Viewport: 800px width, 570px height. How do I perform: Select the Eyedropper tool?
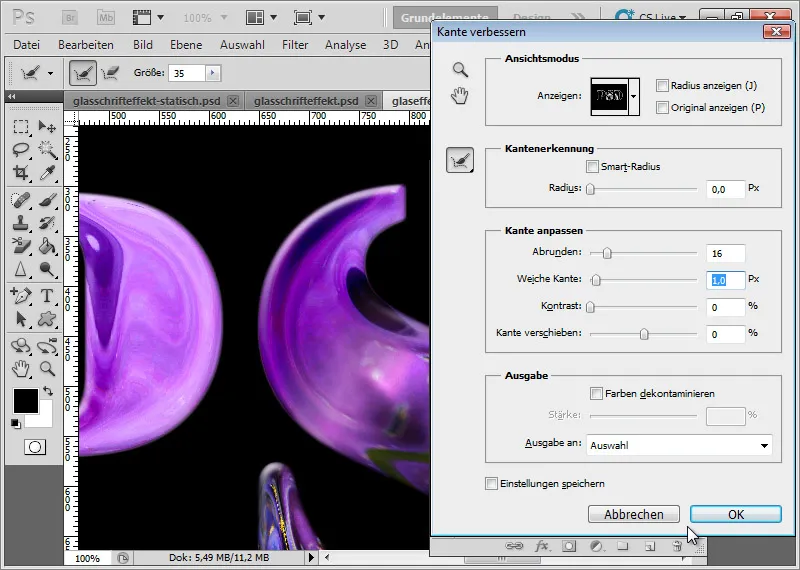click(x=47, y=173)
